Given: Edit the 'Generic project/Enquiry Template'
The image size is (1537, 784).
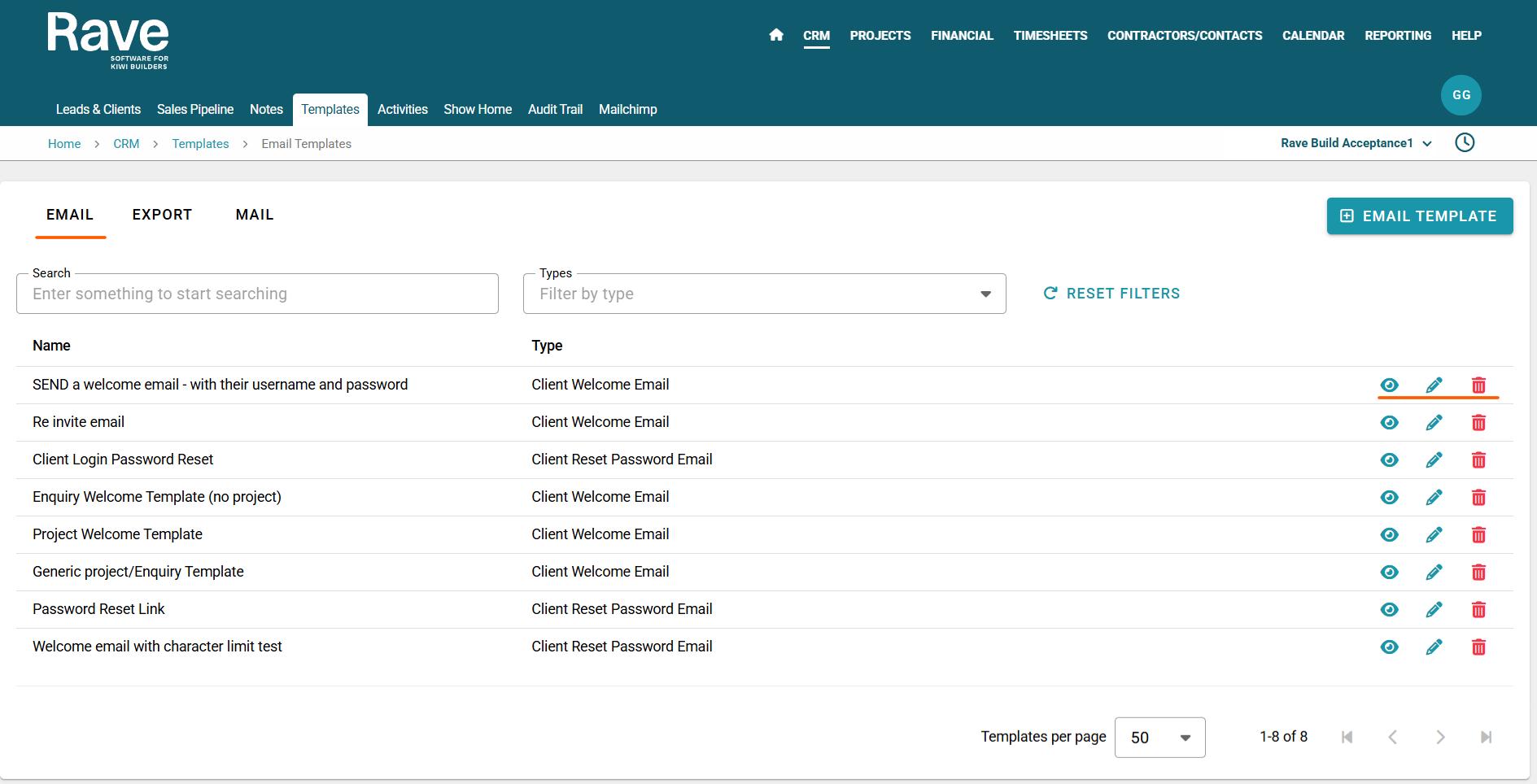Looking at the screenshot, I should 1434,572.
